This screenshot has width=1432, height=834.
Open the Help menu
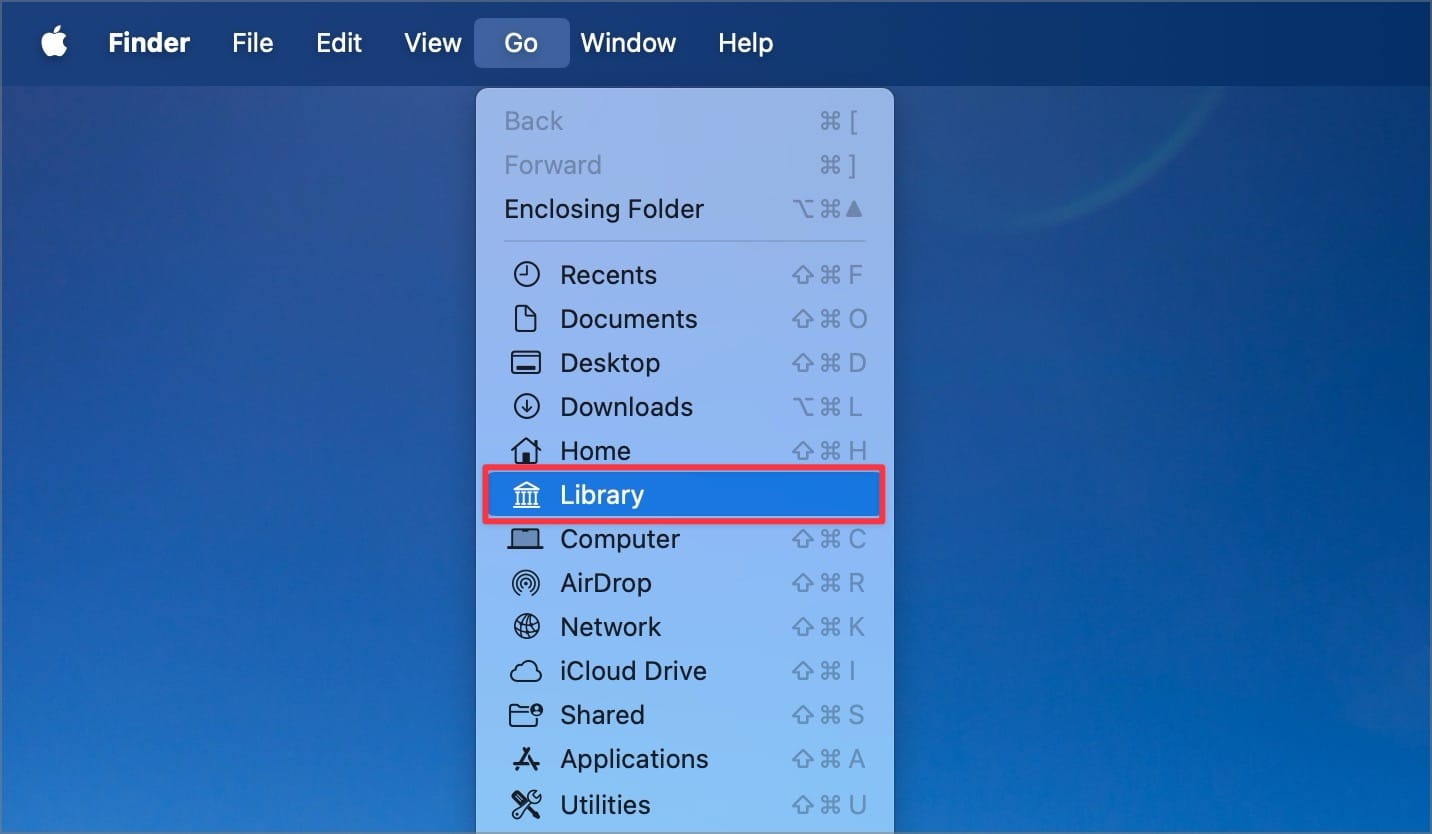(x=745, y=43)
